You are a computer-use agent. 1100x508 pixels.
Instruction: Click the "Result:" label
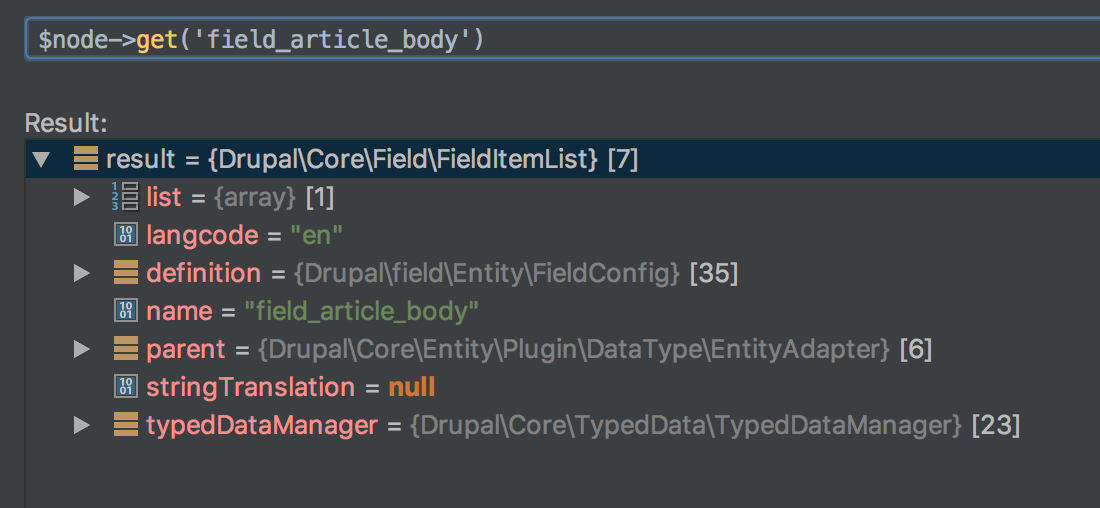point(66,124)
